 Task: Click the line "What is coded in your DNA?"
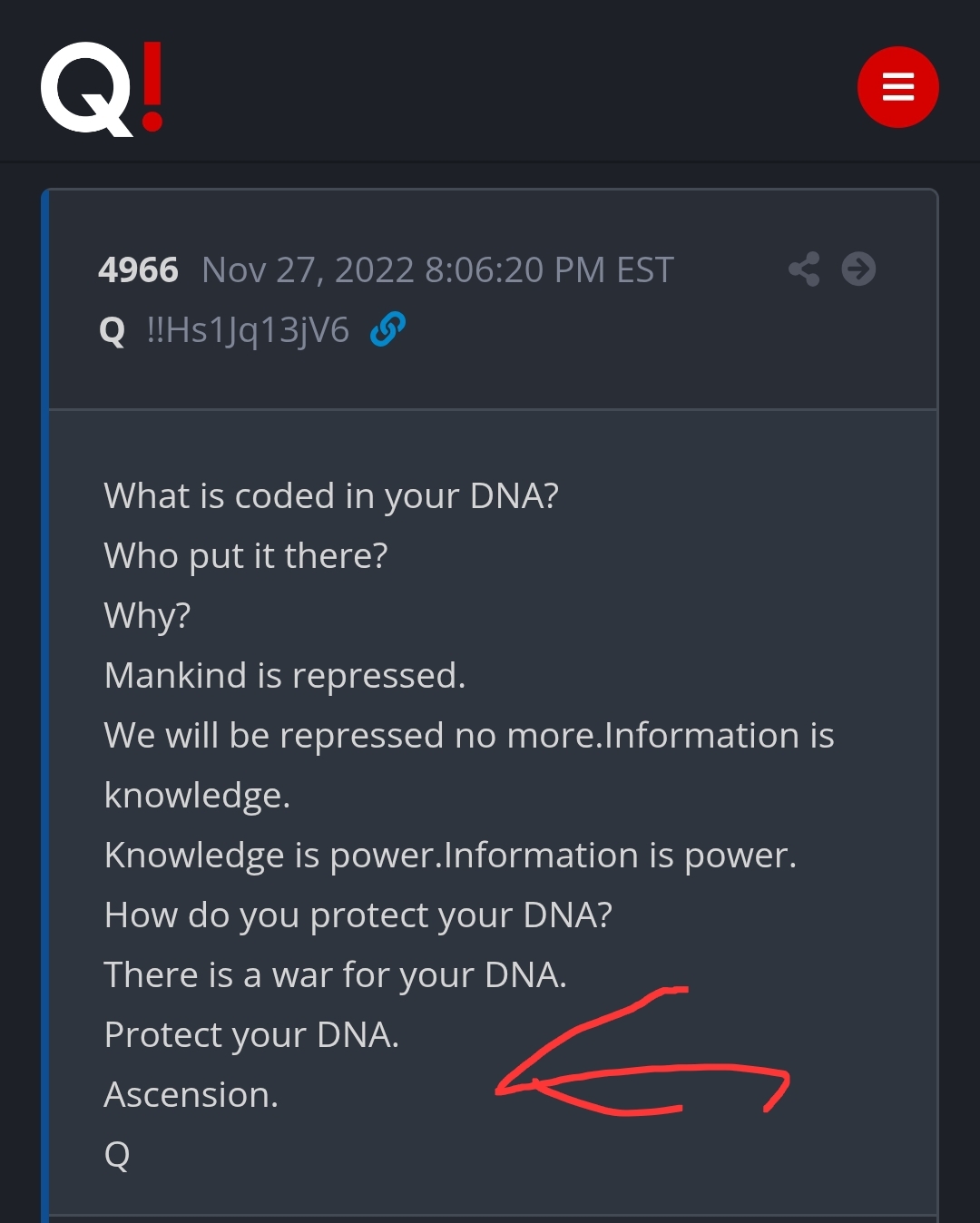[331, 495]
